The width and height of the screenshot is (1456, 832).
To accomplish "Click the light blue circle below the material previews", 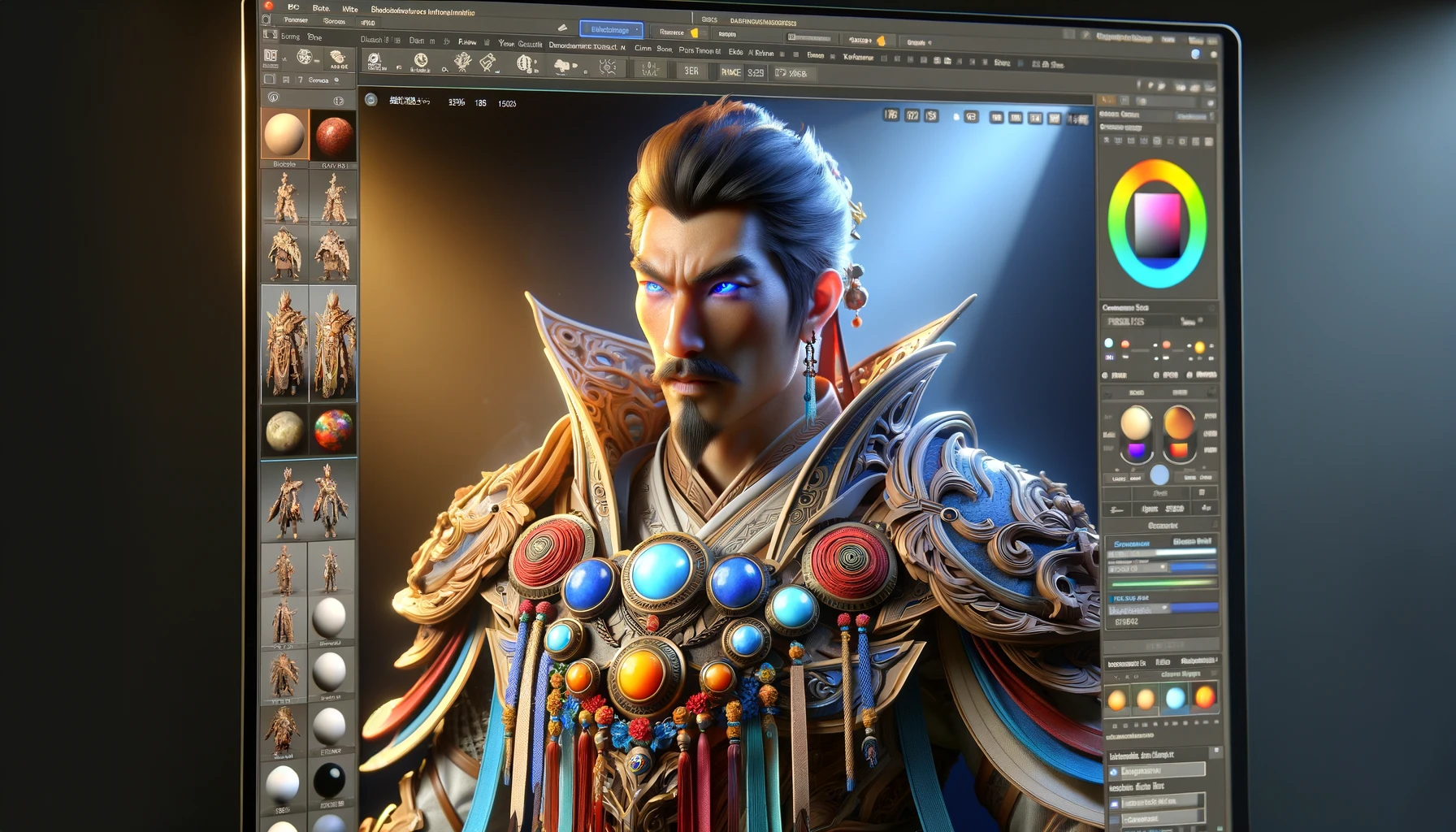I will tap(1159, 474).
